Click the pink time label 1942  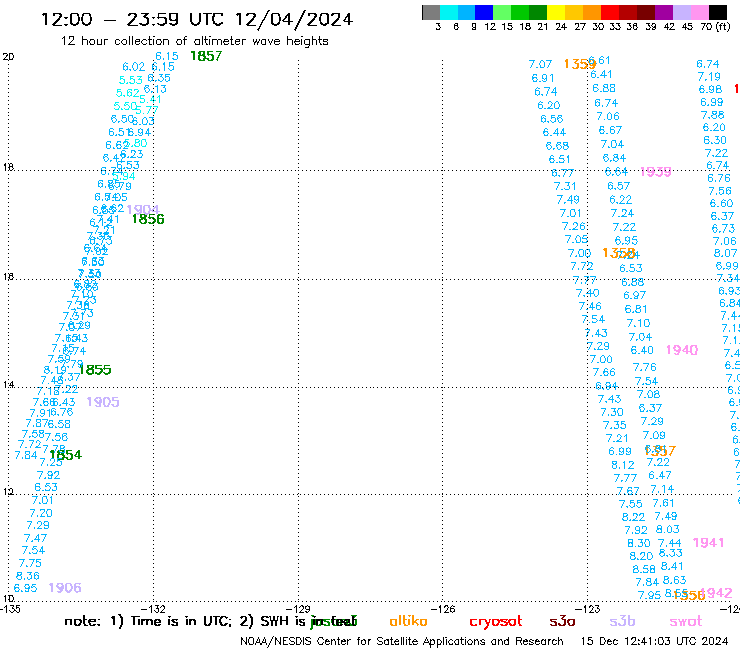click(716, 592)
